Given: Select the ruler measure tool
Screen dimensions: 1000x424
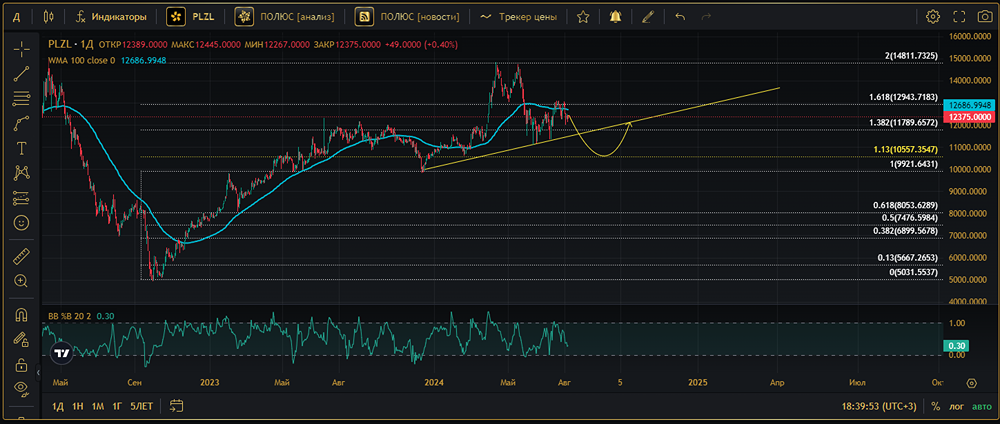Looking at the screenshot, I should coord(22,256).
